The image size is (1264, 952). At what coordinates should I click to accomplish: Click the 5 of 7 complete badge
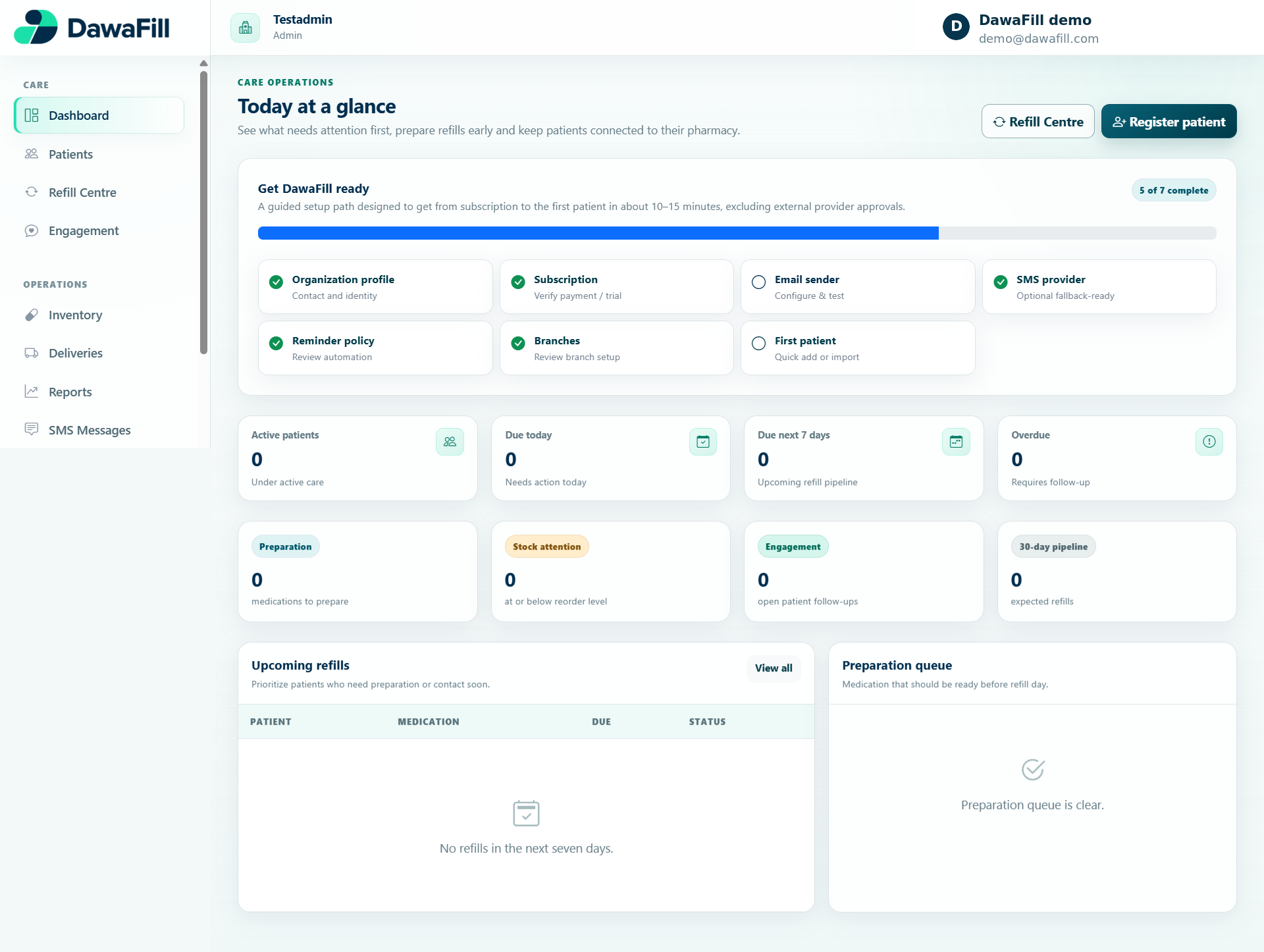(x=1174, y=190)
